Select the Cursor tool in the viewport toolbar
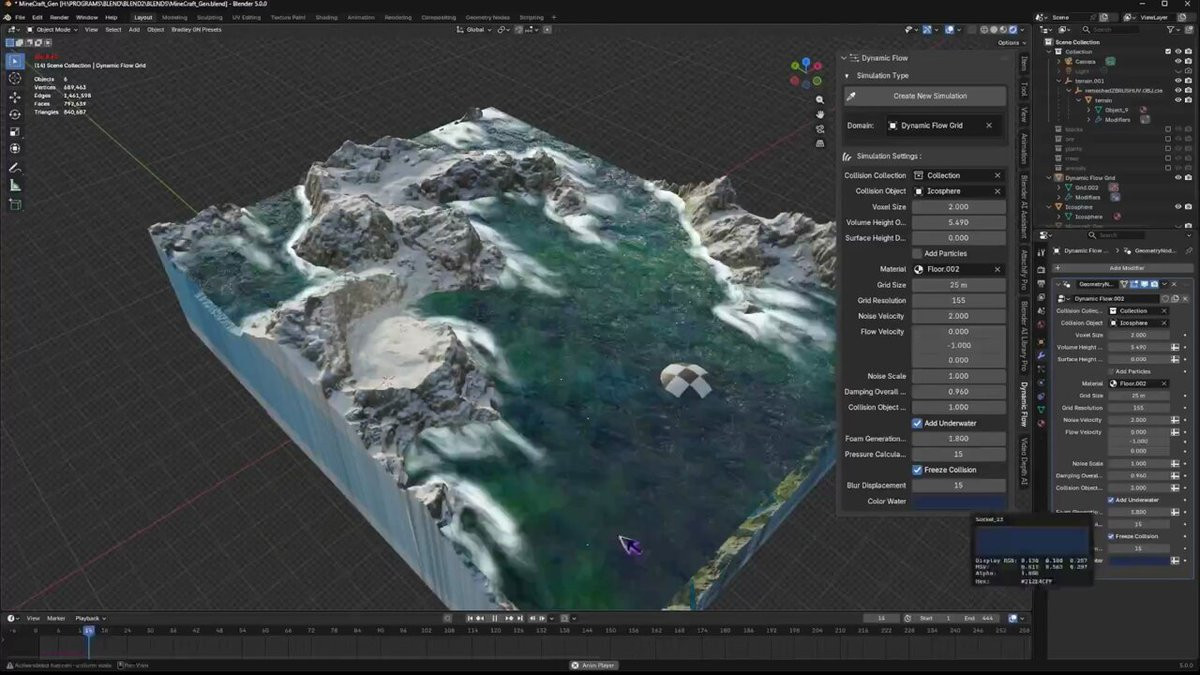1200x675 pixels. [x=15, y=78]
